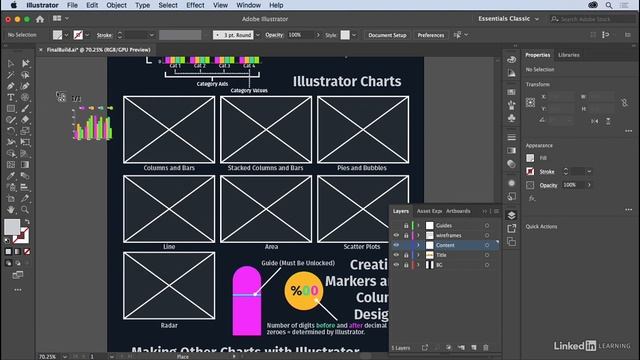The width and height of the screenshot is (640, 360).
Task: Click the Opacity 100% field in control bar
Action: 301,35
